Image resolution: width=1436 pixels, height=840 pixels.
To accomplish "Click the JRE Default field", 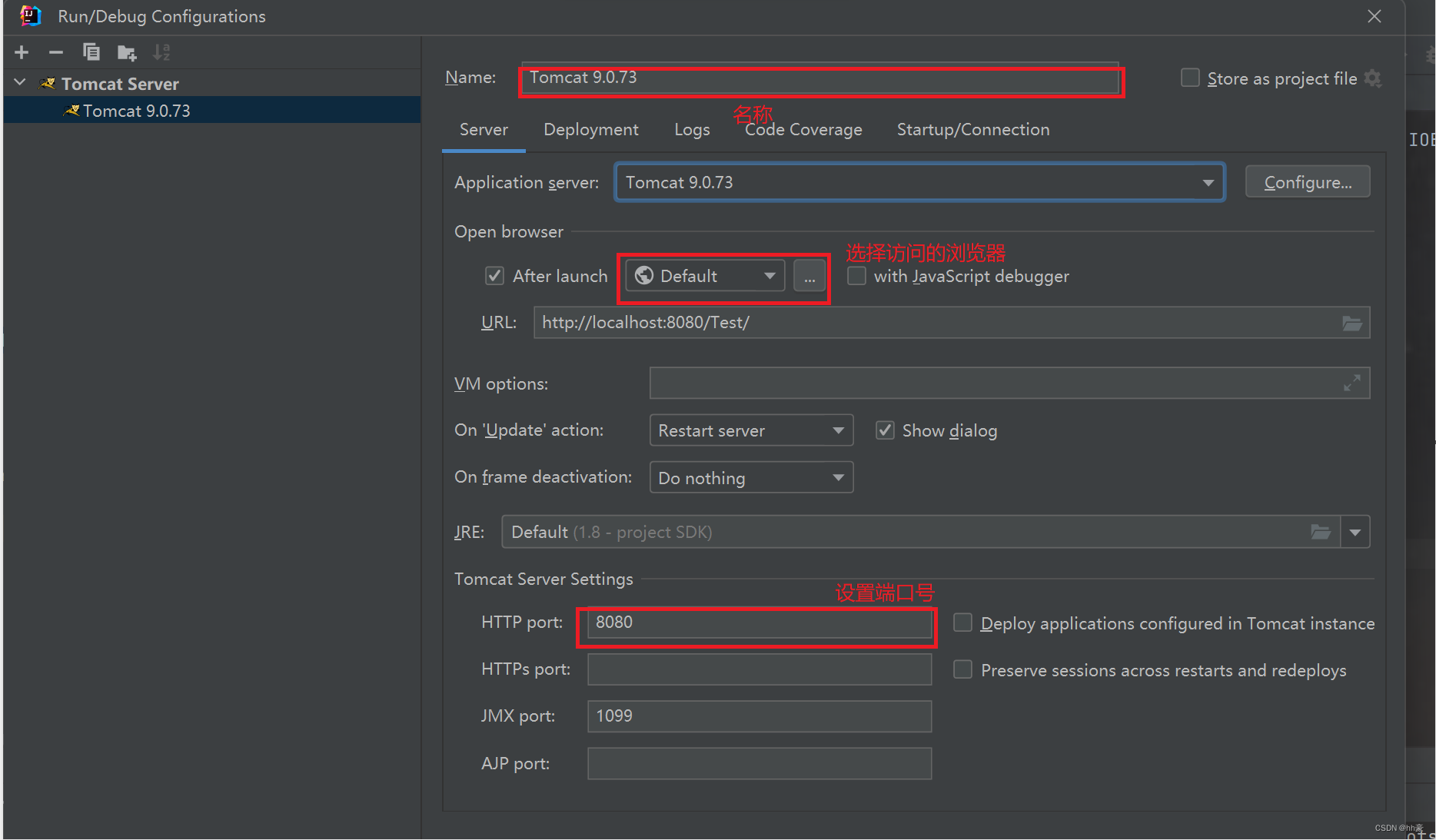I will [921, 532].
